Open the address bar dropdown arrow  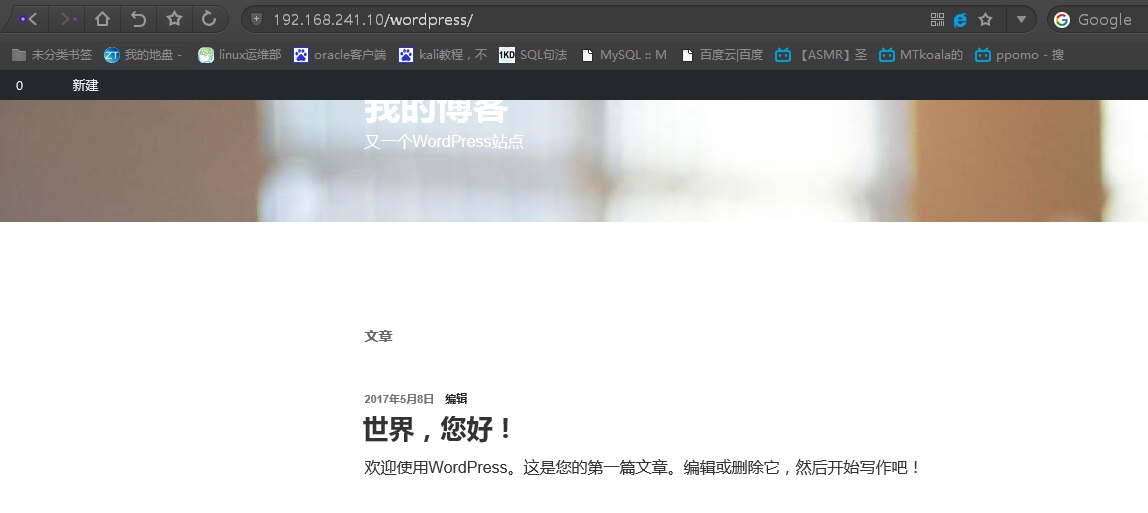[x=1021, y=20]
